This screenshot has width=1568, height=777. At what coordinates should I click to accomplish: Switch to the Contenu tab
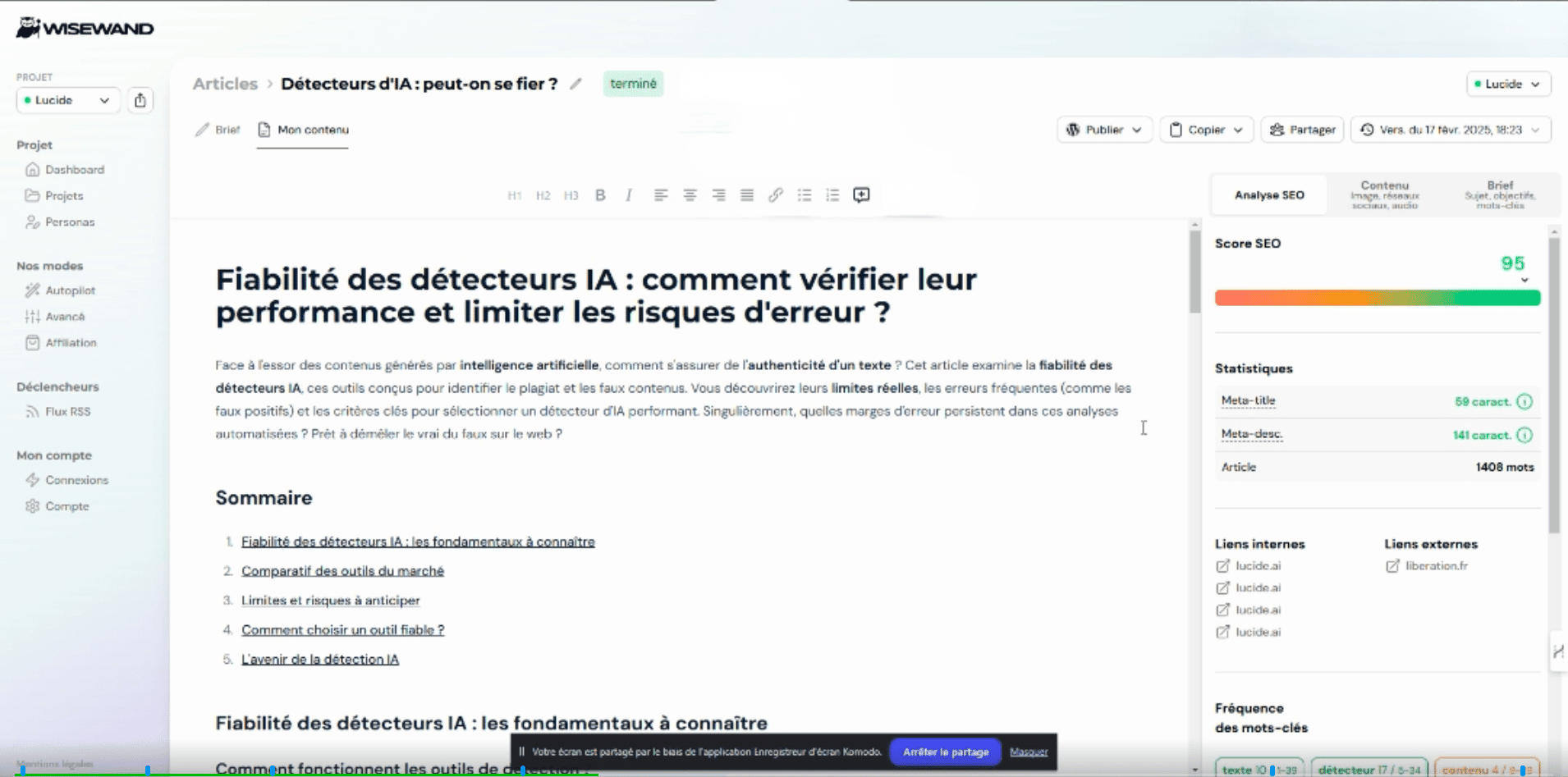(1385, 194)
